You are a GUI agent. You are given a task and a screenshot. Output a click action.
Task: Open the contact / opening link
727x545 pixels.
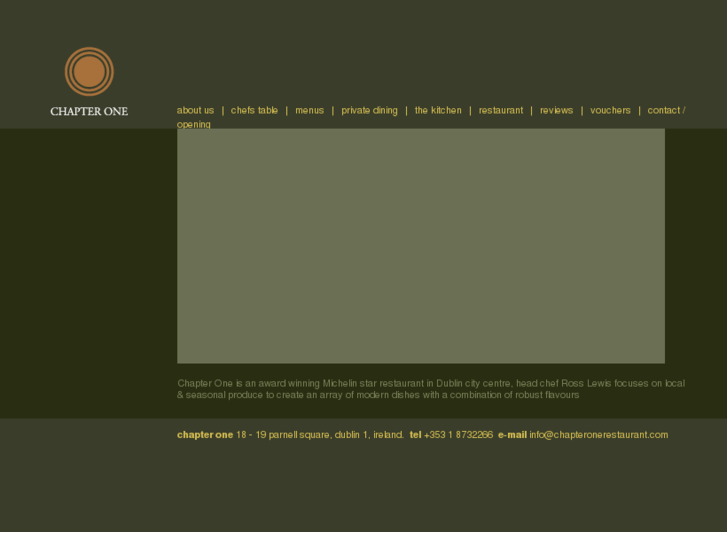666,110
